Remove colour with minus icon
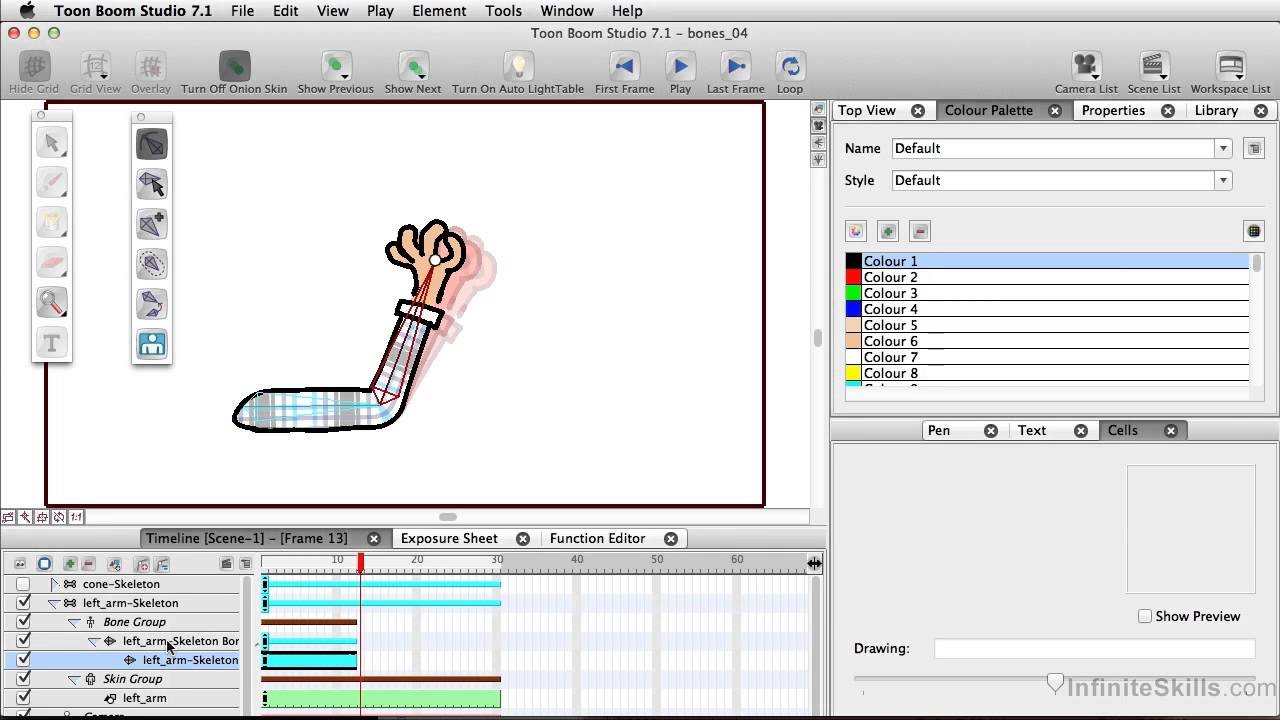Image resolution: width=1280 pixels, height=720 pixels. coord(920,231)
